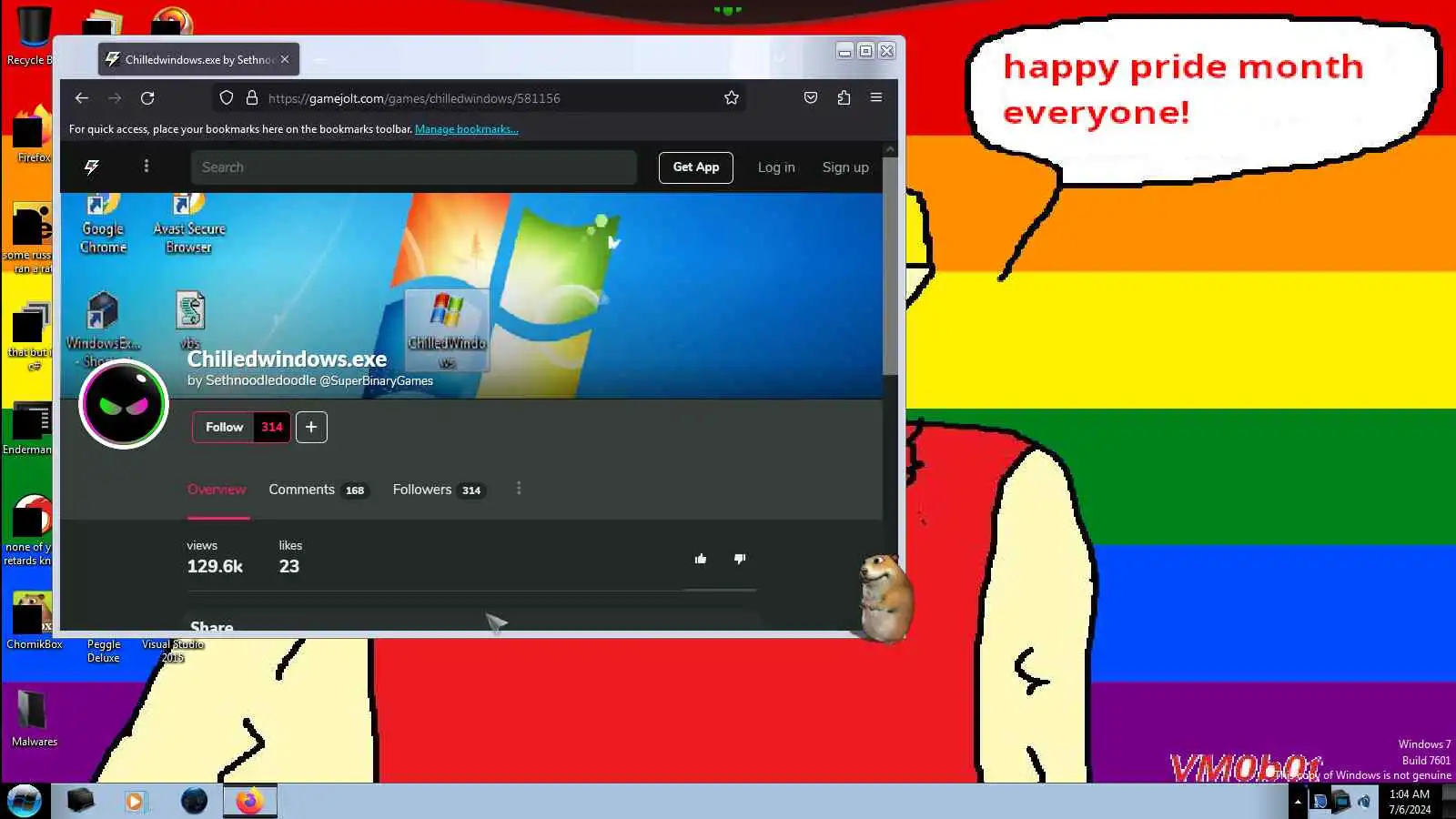1456x819 pixels.
Task: Maximize the Firefox window
Action: [866, 51]
